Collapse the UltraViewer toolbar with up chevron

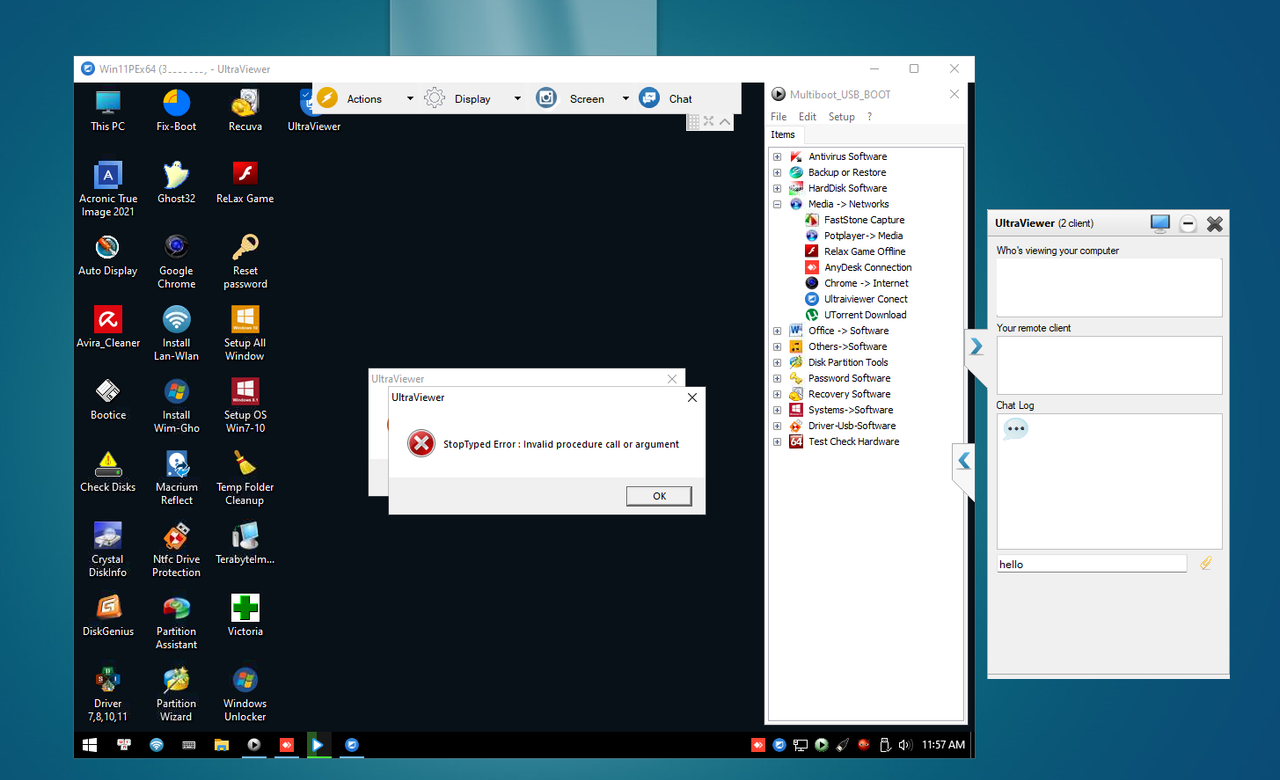tap(725, 121)
